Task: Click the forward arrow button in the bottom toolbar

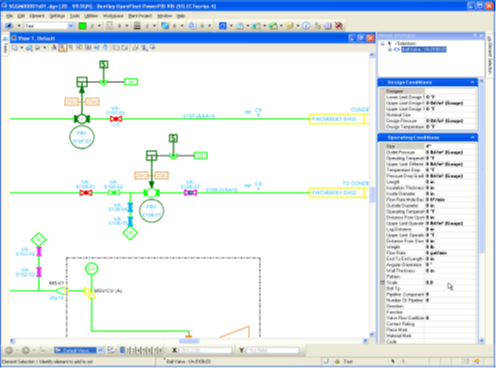Action: tap(26, 350)
